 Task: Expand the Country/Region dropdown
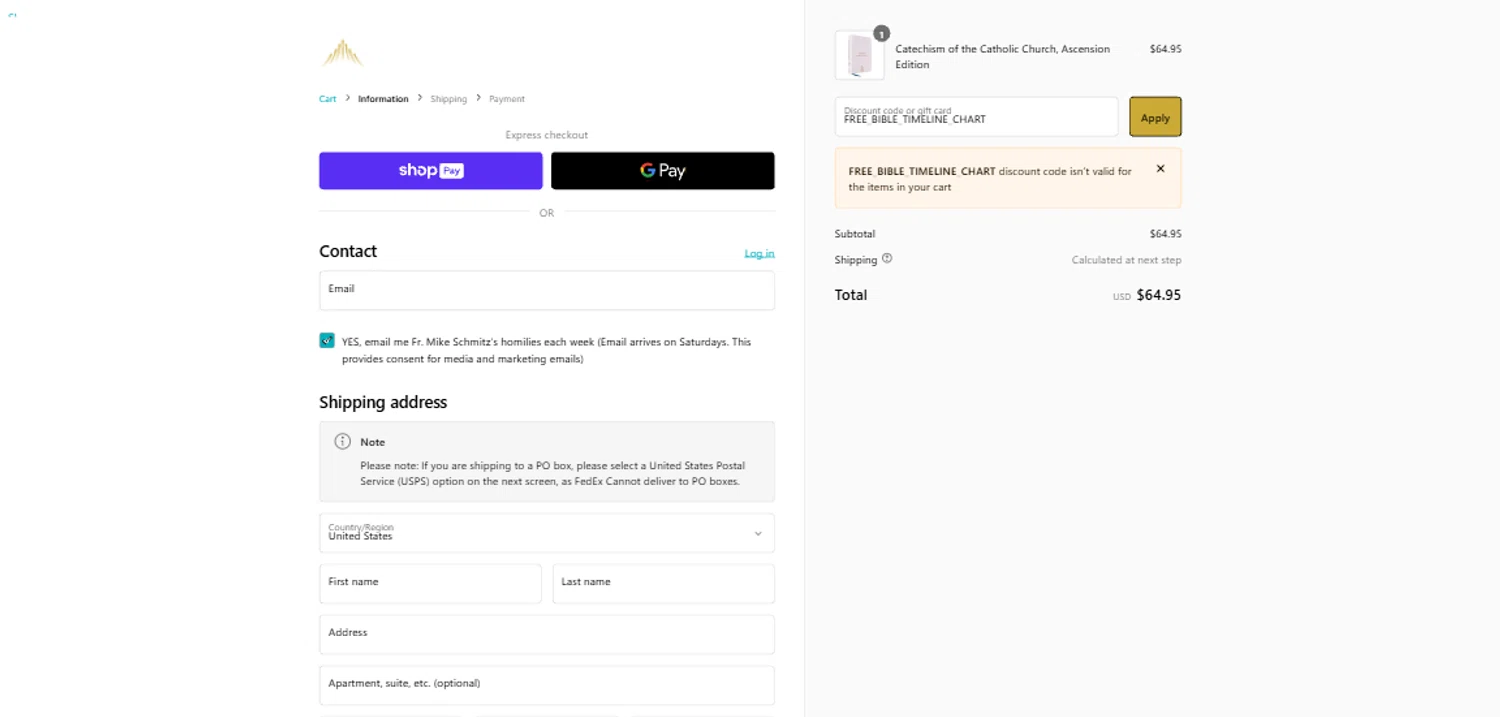click(546, 533)
